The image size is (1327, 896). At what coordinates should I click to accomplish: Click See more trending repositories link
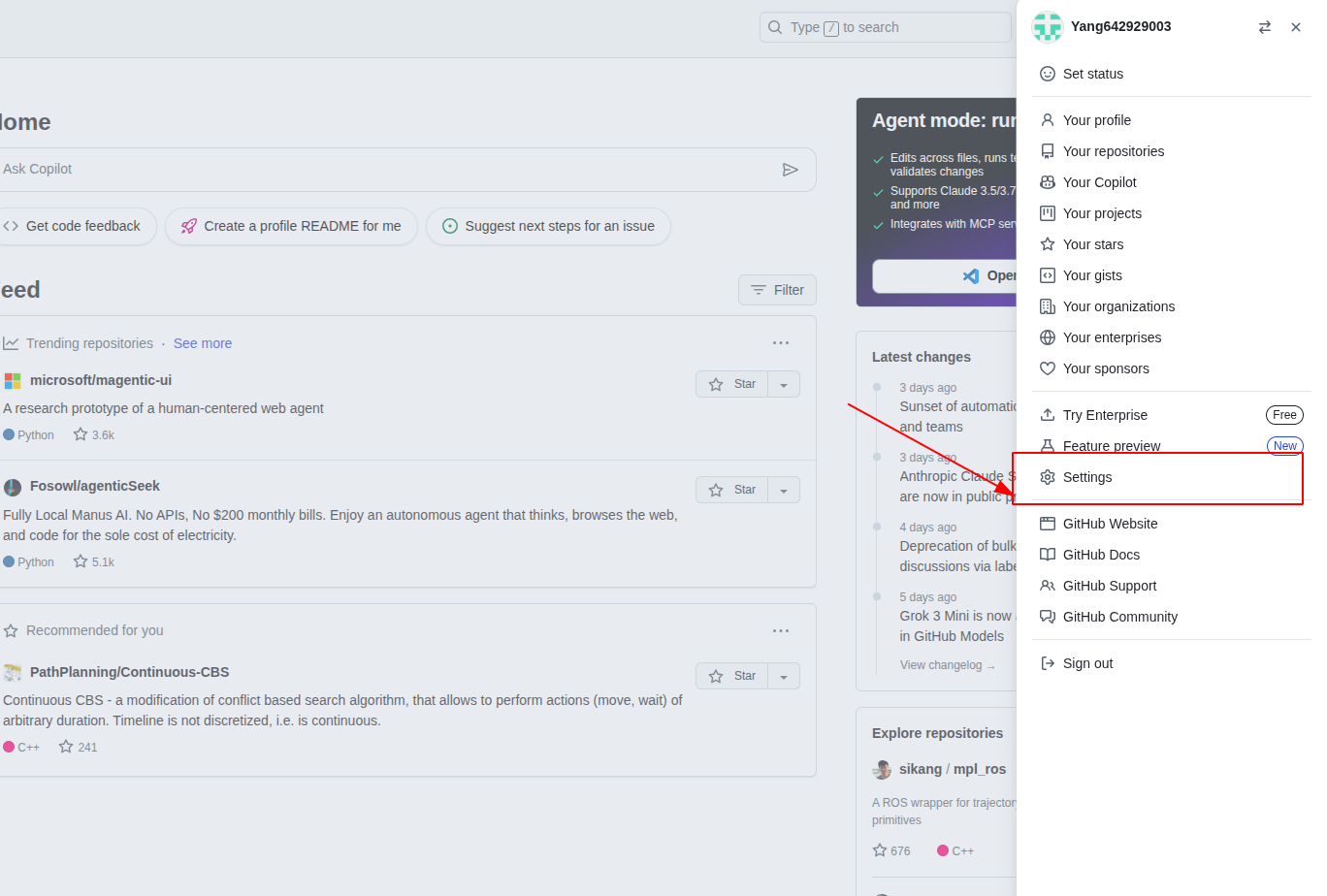(x=203, y=343)
